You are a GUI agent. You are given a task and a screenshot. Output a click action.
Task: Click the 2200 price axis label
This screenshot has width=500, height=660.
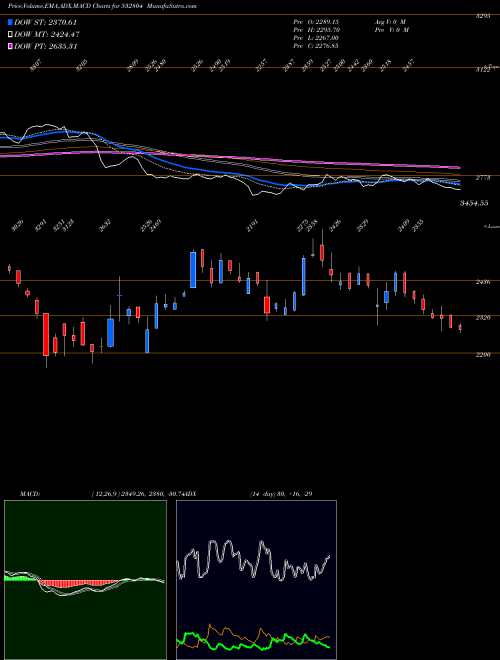pos(482,355)
